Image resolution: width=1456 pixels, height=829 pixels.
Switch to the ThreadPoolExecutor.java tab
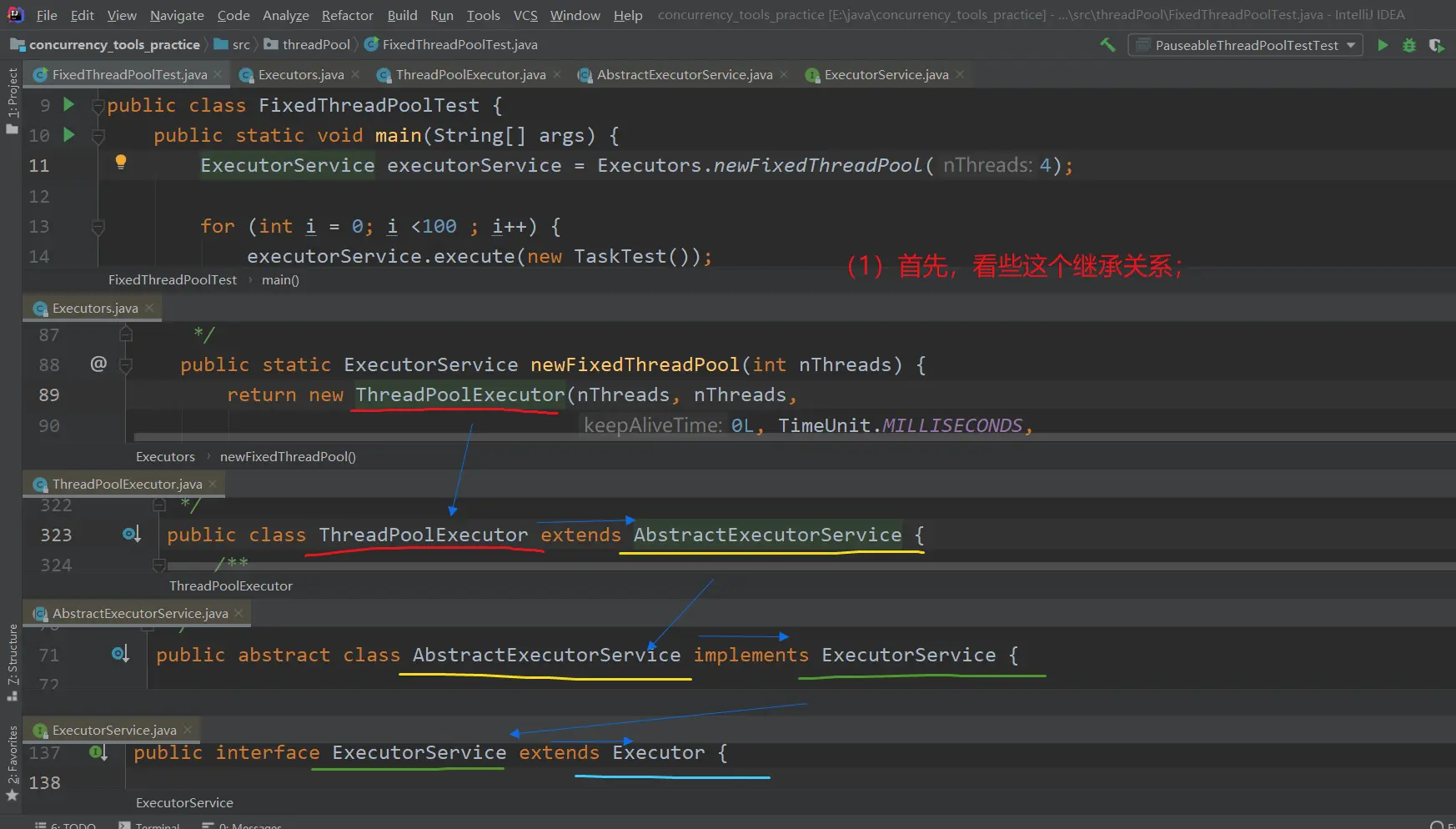[x=470, y=75]
